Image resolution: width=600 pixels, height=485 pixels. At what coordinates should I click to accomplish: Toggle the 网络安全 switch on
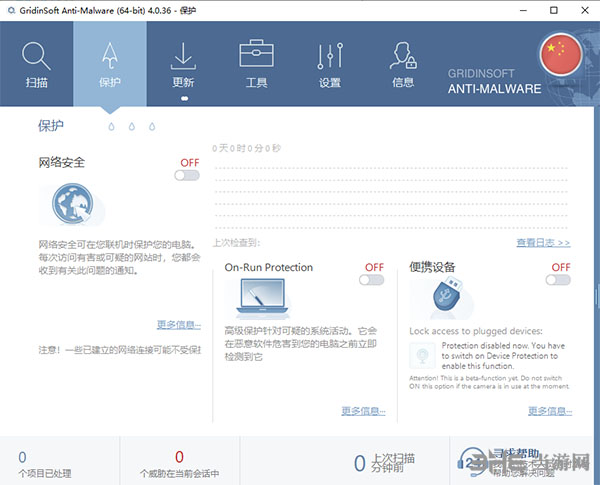187,175
